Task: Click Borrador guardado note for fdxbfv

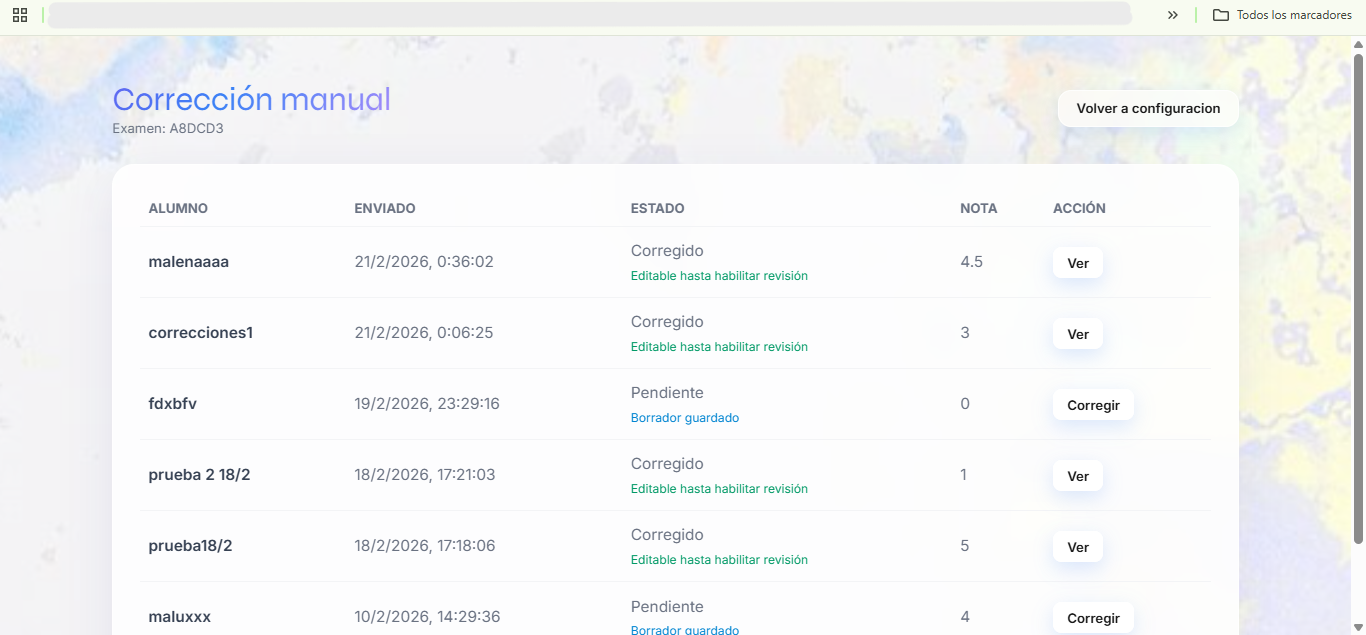Action: tap(685, 418)
